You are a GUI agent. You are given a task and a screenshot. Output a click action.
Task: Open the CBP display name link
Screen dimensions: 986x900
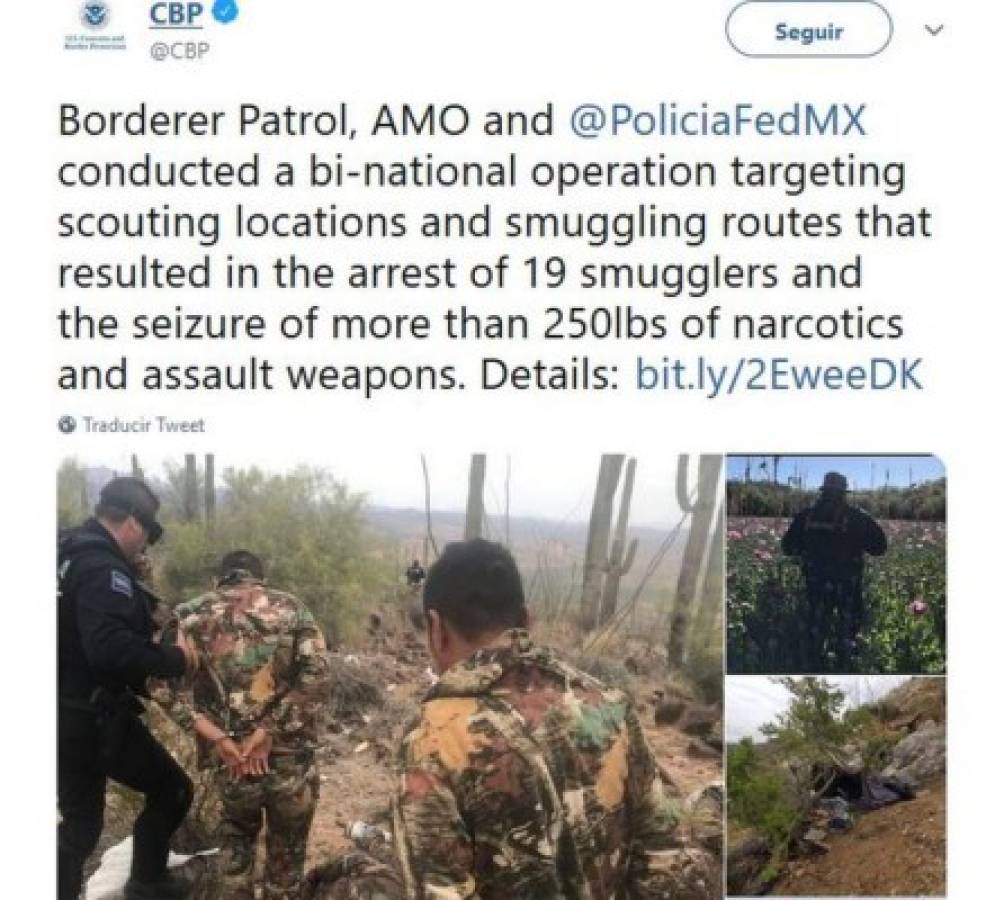[x=176, y=14]
